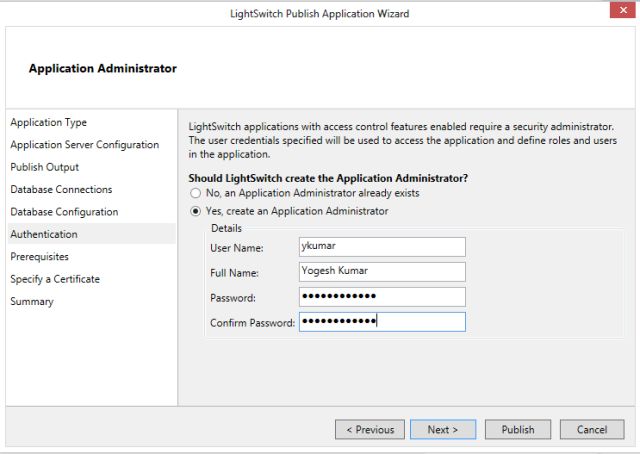The height and width of the screenshot is (454, 640).
Task: Click the Full Name field with Yogesh Kumar
Action: tap(382, 272)
